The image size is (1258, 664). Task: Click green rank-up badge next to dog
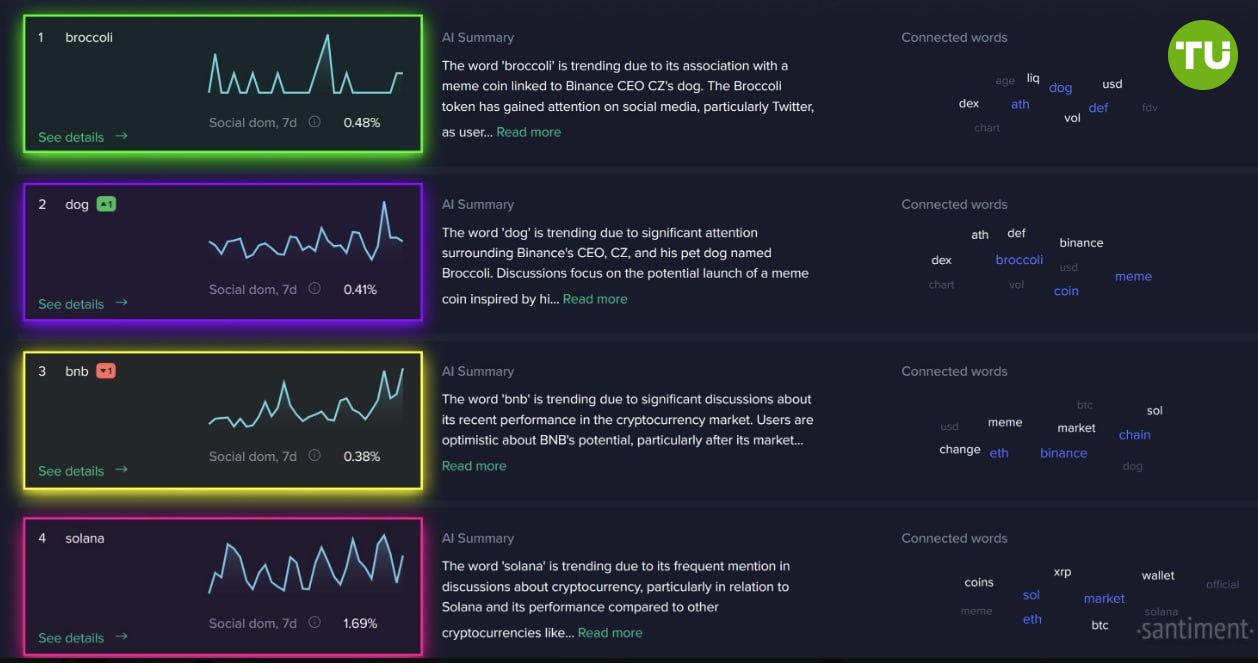pos(106,204)
